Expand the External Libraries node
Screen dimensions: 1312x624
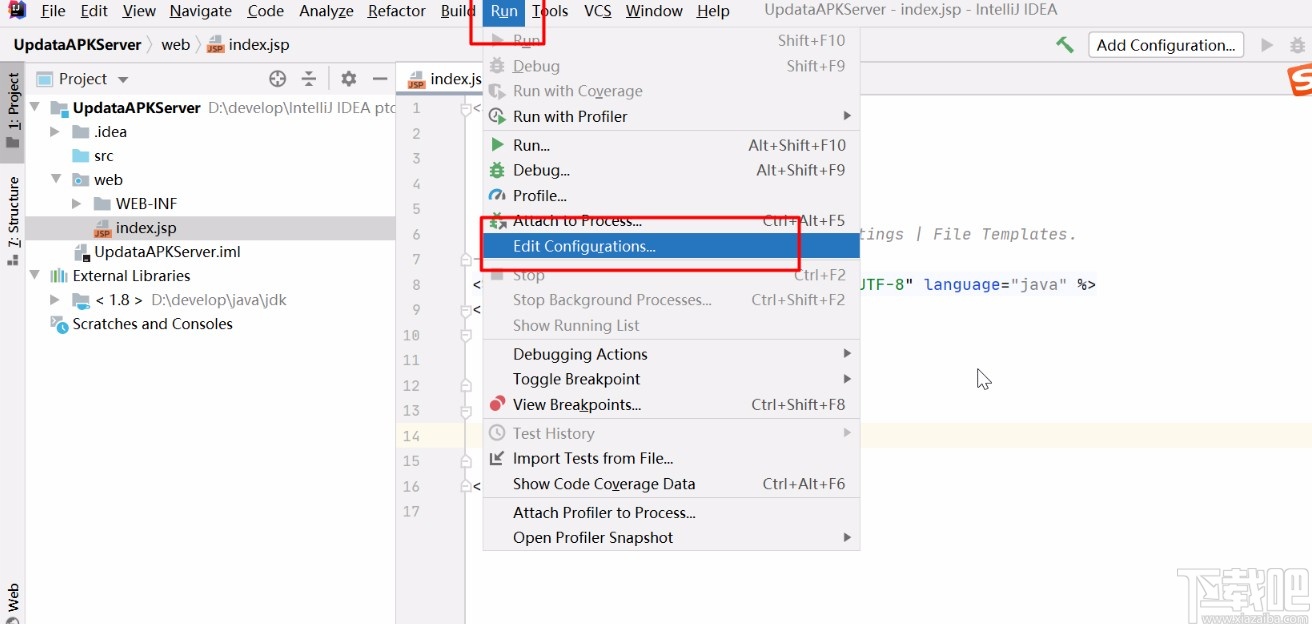click(x=33, y=275)
